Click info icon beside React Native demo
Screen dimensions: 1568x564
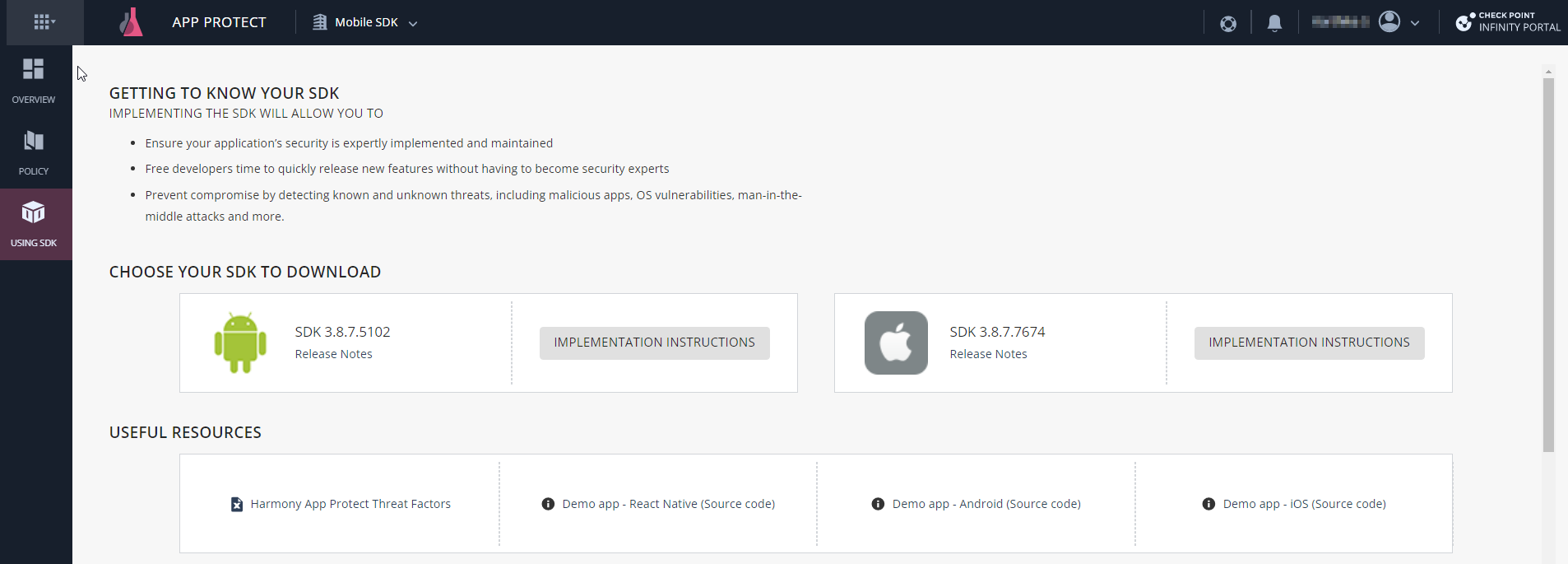click(548, 504)
